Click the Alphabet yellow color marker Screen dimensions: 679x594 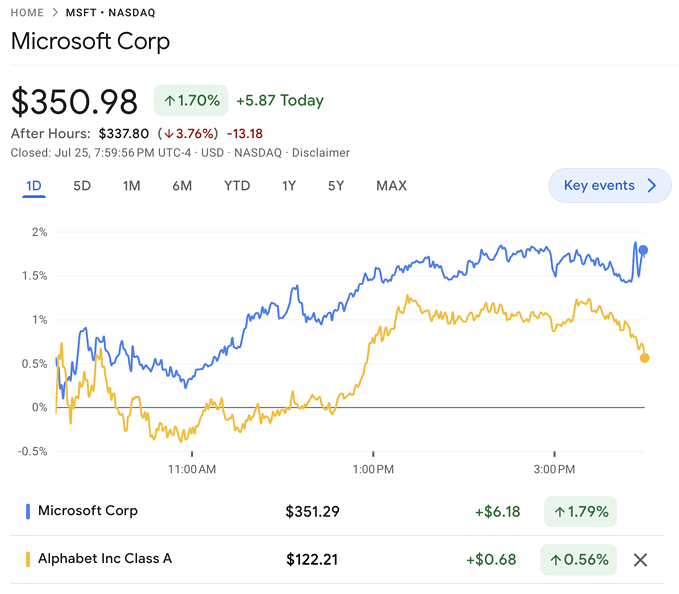click(28, 559)
